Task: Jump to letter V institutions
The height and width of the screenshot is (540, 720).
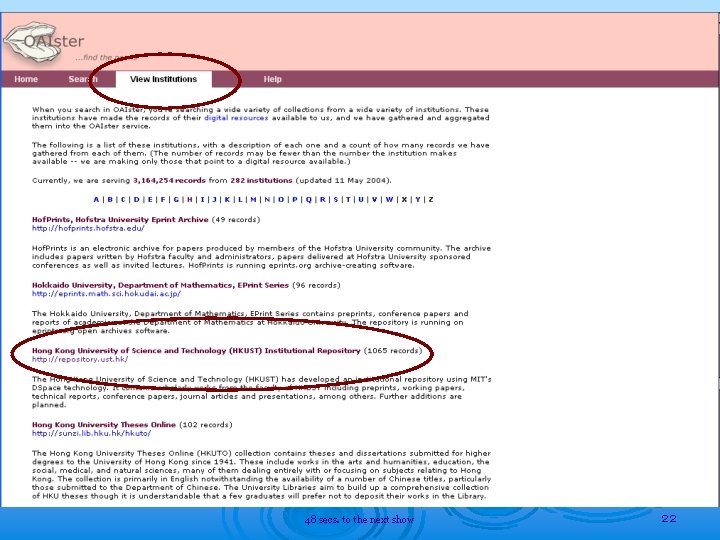Action: pos(374,200)
